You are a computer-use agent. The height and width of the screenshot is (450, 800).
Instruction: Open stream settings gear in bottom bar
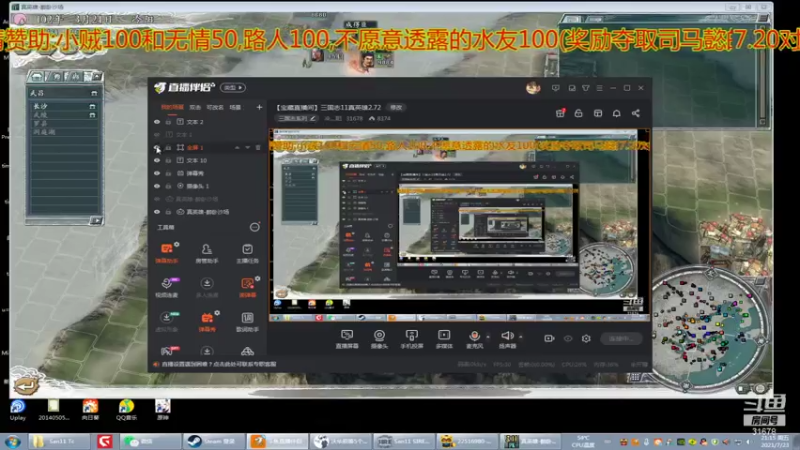[x=586, y=338]
